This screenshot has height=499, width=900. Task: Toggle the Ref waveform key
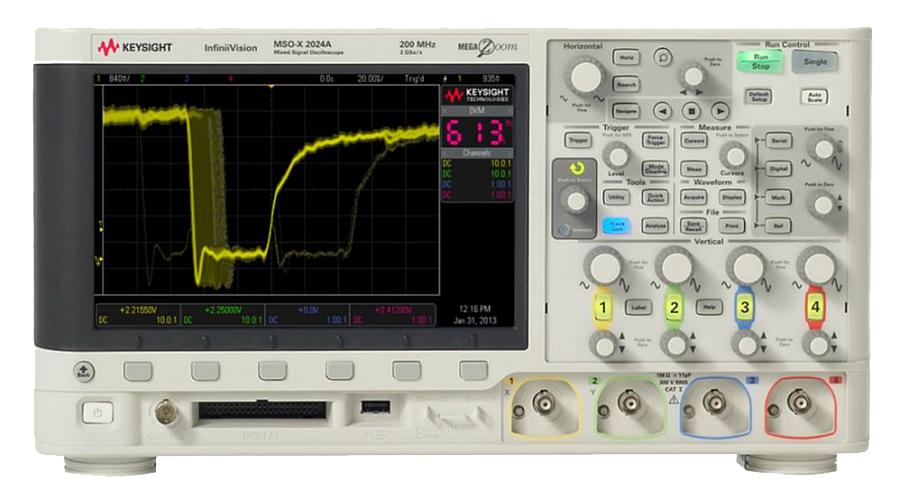coord(778,226)
